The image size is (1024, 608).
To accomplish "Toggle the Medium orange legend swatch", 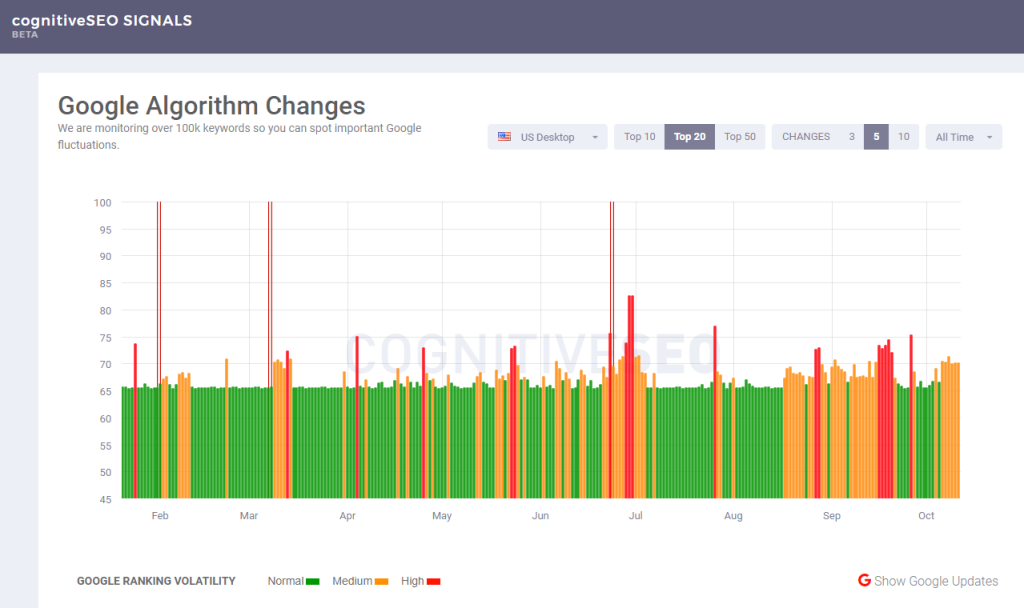I will (381, 581).
